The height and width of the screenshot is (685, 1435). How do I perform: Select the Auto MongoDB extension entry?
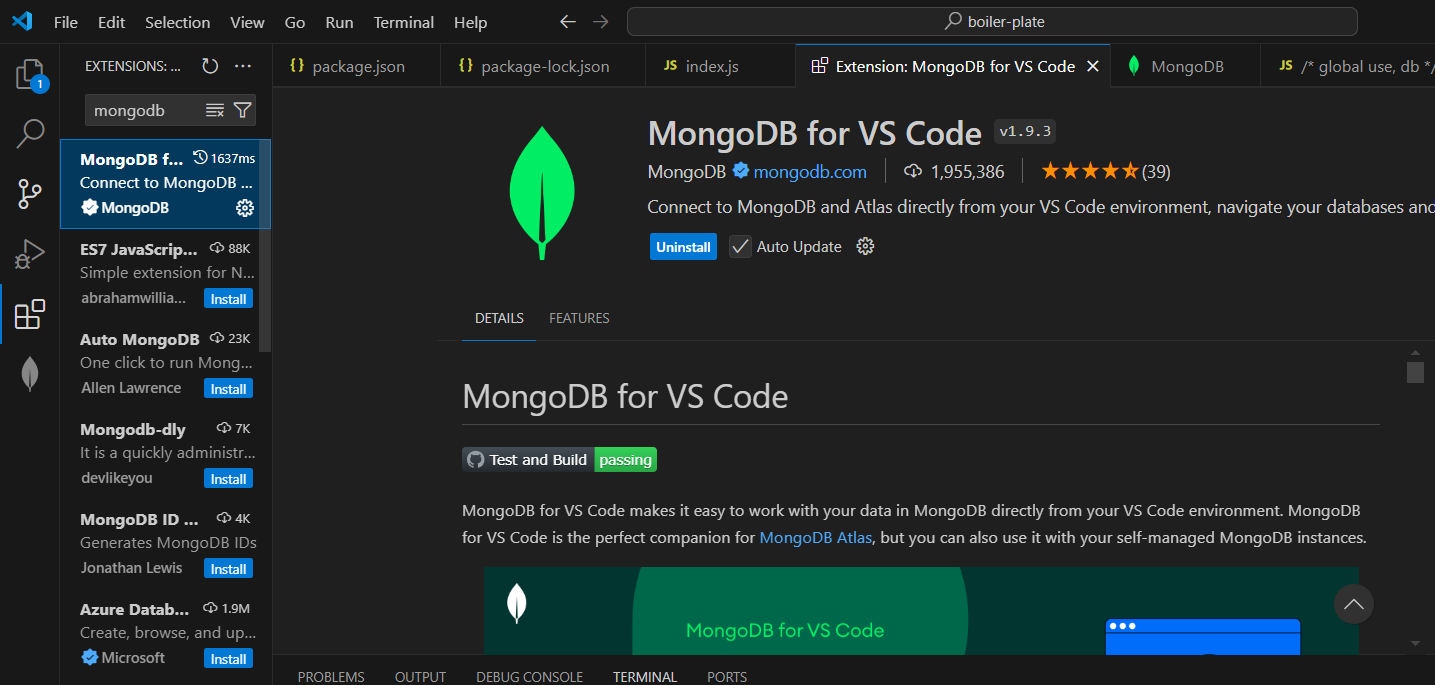165,364
